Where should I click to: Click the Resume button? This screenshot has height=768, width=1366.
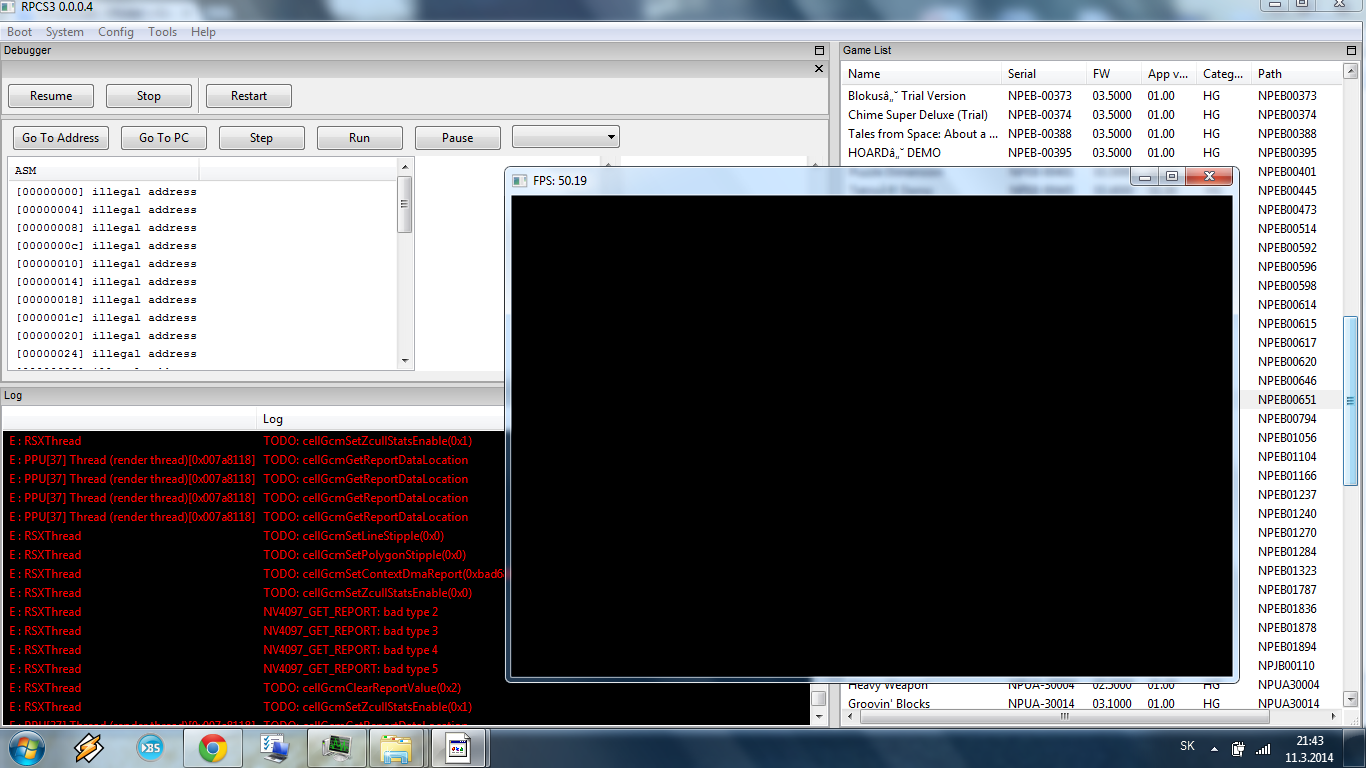click(x=51, y=96)
